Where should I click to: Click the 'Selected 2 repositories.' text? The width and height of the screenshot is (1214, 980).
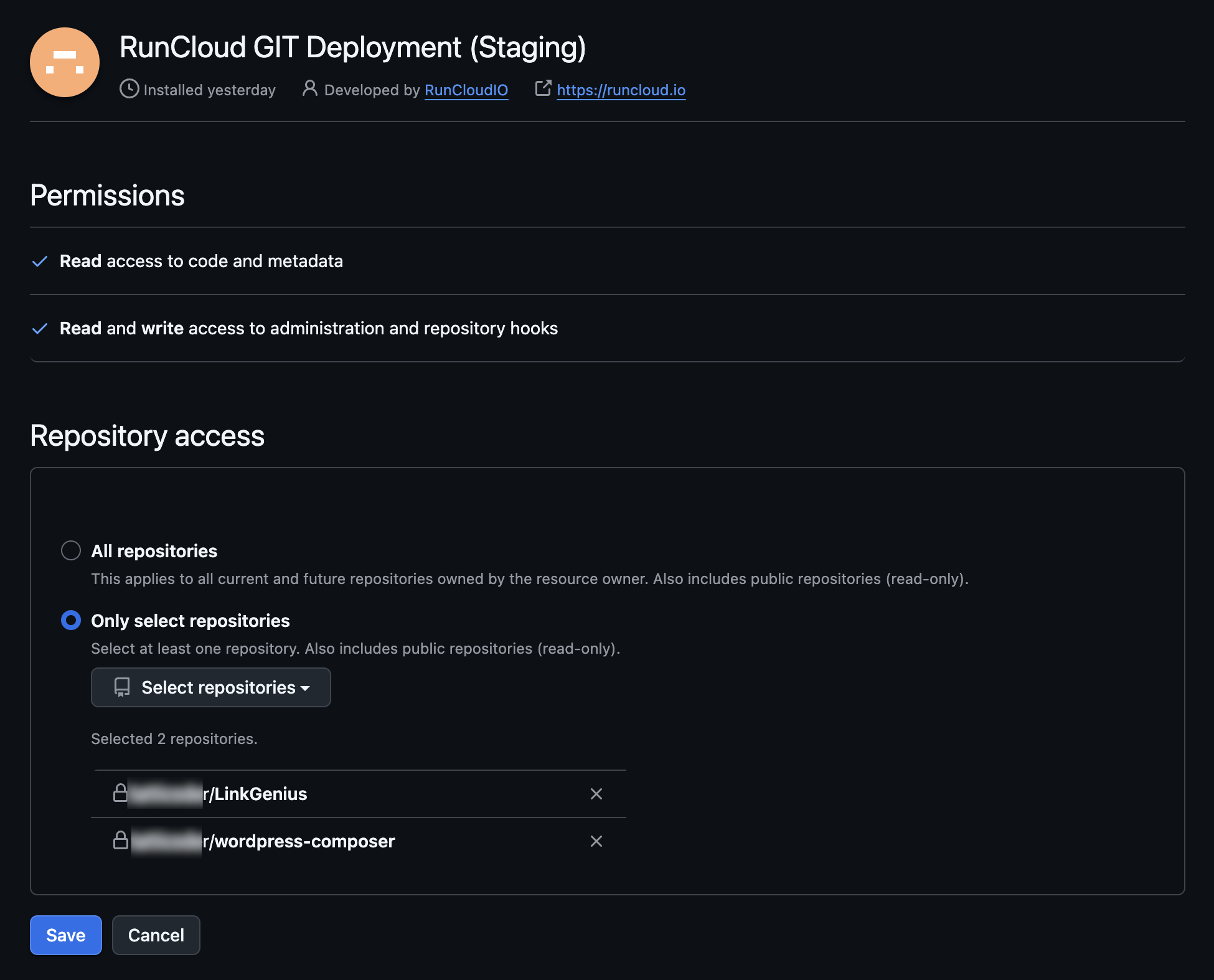(x=174, y=739)
